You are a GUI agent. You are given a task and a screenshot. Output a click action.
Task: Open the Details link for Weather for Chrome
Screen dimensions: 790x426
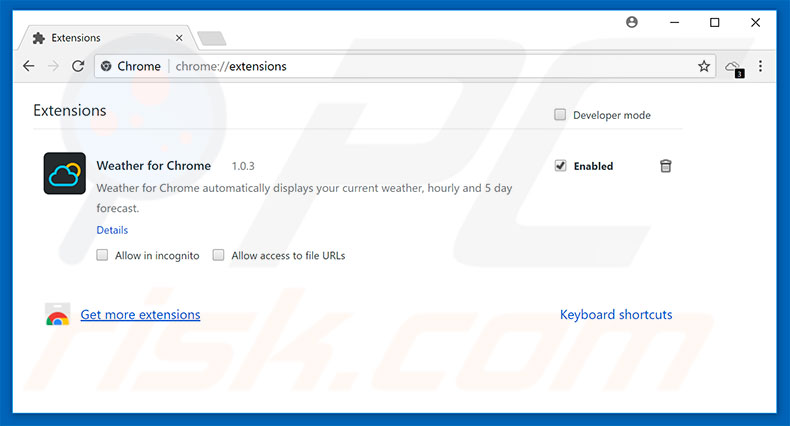coord(112,230)
